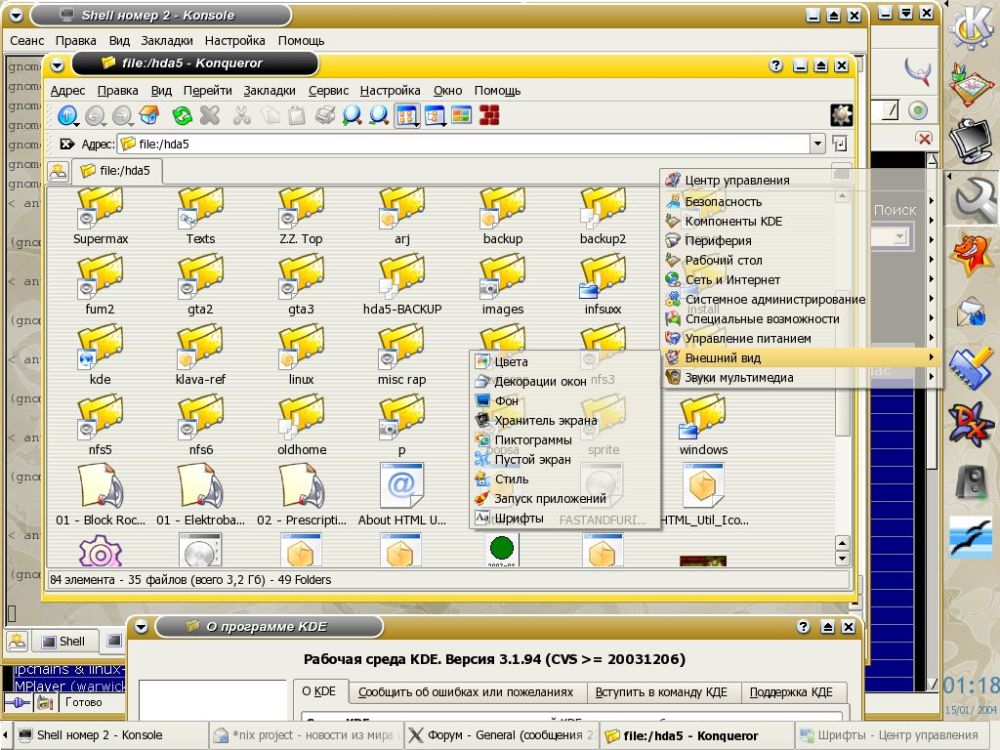Switch to Сообщить об ошибках или пожеланиях tab
The width and height of the screenshot is (1000, 750).
(466, 692)
